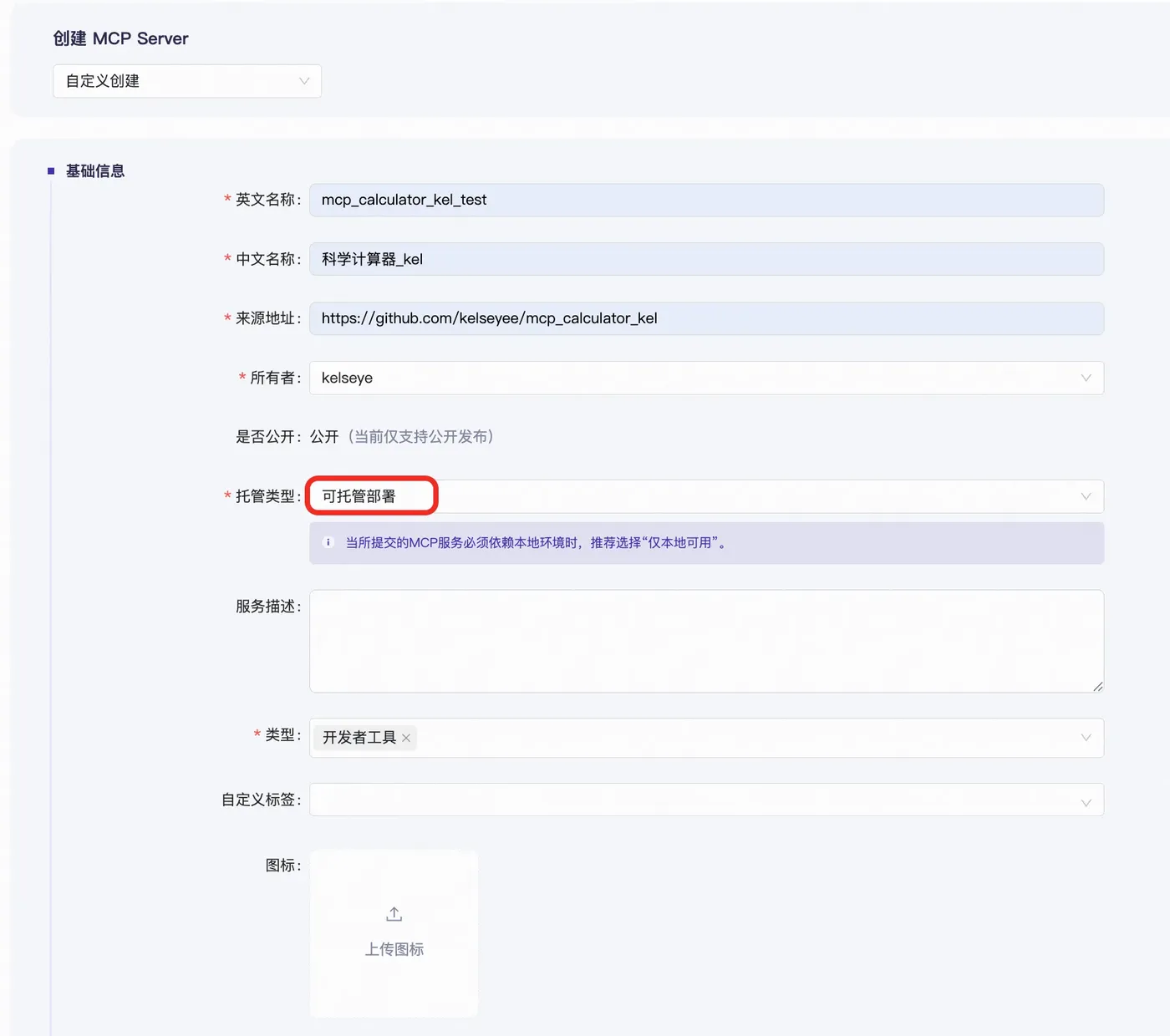Click the 仅本地可用 notice banner text
This screenshot has width=1170, height=1036.
536,543
